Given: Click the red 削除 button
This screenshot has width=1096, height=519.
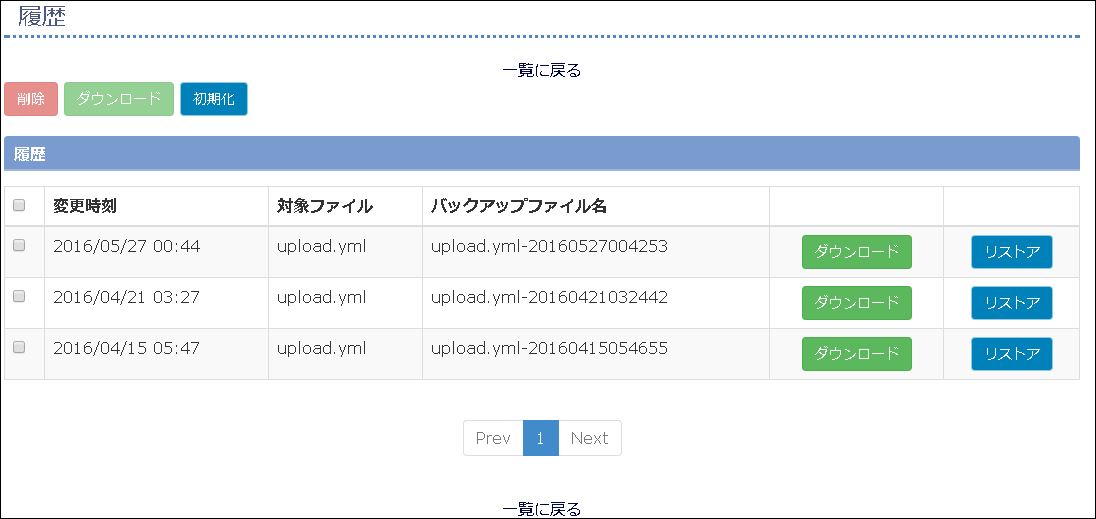Looking at the screenshot, I should 31,99.
